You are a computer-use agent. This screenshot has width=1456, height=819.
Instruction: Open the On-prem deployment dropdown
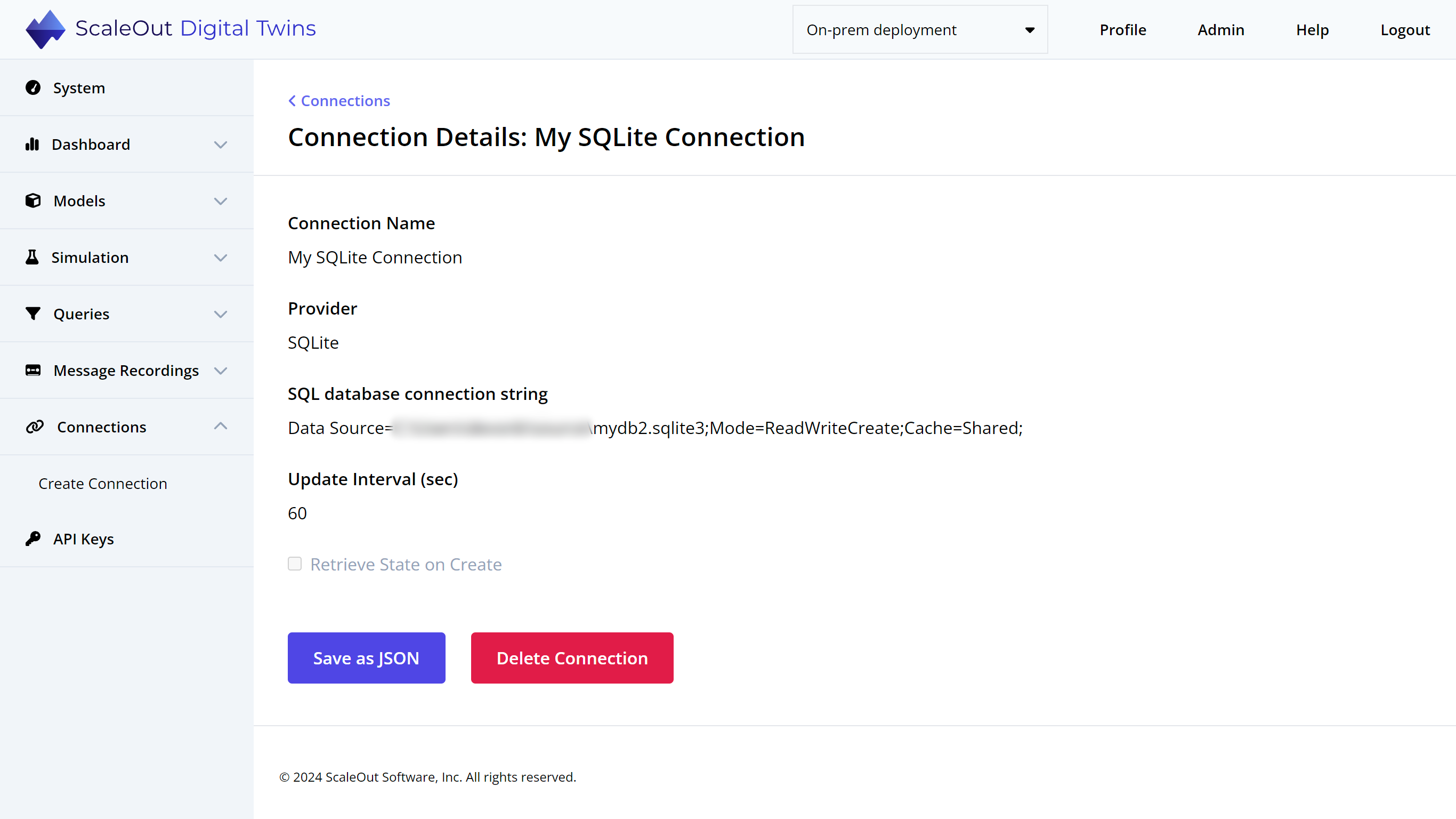point(920,29)
